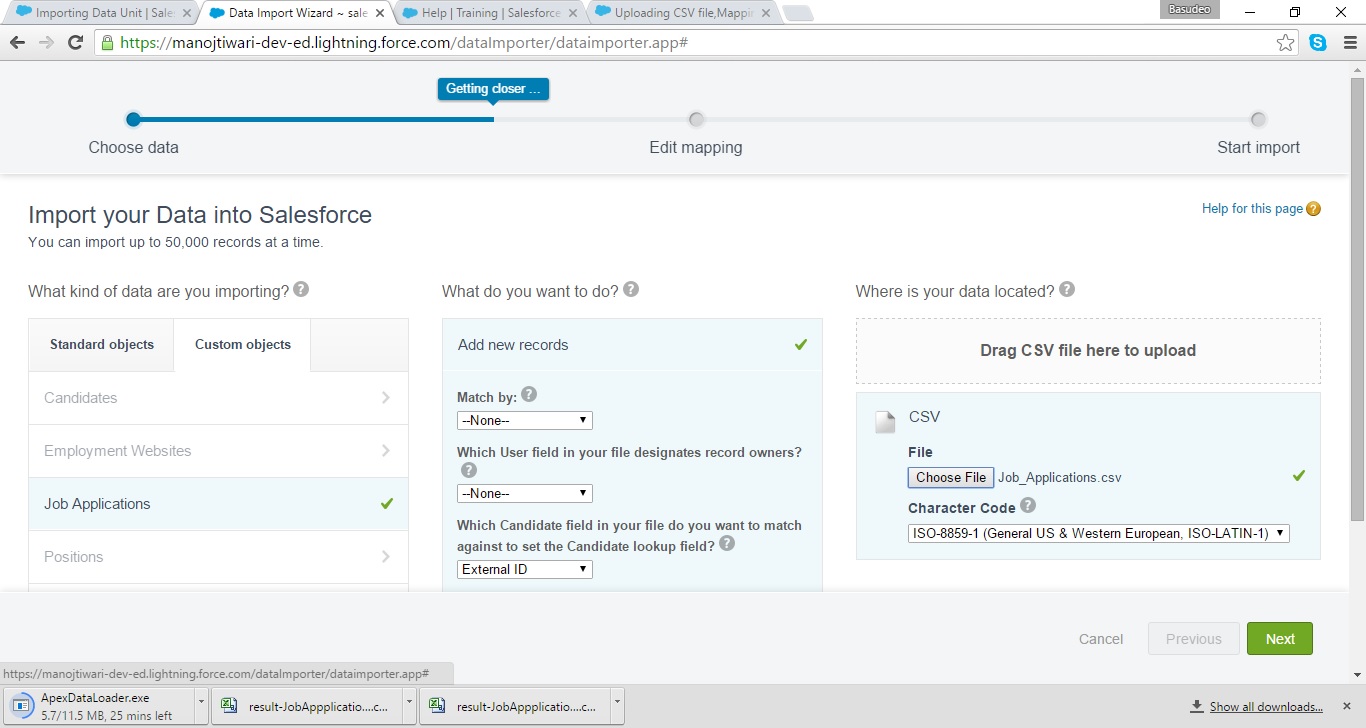Click the browser address bar
Screen dimensions: 1366x728
[695, 43]
